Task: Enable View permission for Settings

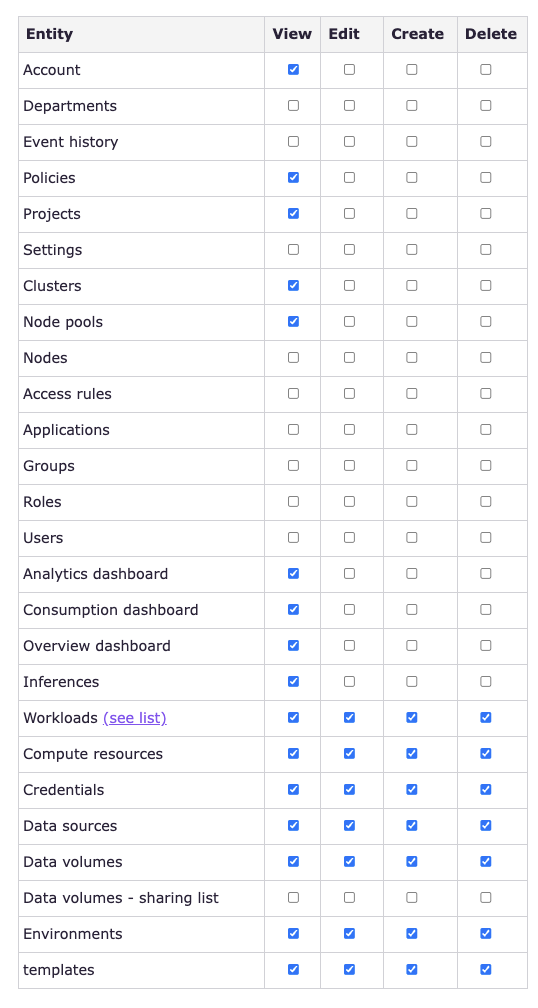Action: (293, 249)
